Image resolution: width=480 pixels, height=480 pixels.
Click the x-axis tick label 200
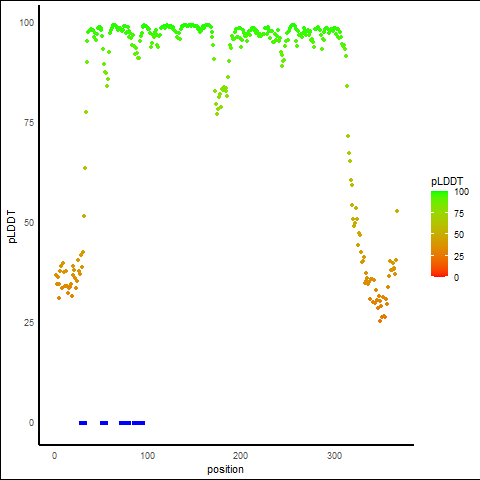(x=240, y=456)
